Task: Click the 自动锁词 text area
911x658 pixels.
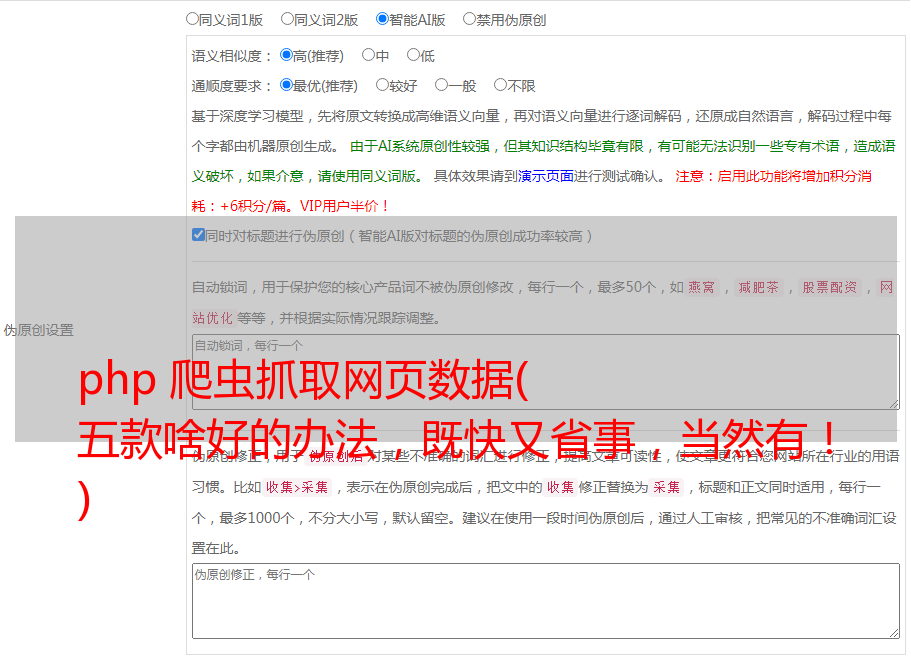Action: coord(546,372)
